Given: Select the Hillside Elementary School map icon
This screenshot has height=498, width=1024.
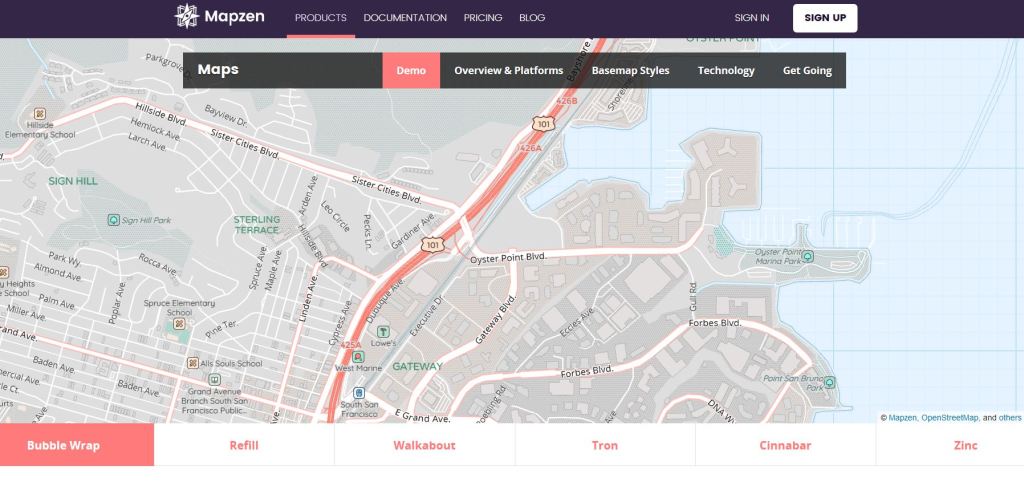Looking at the screenshot, I should (40, 113).
